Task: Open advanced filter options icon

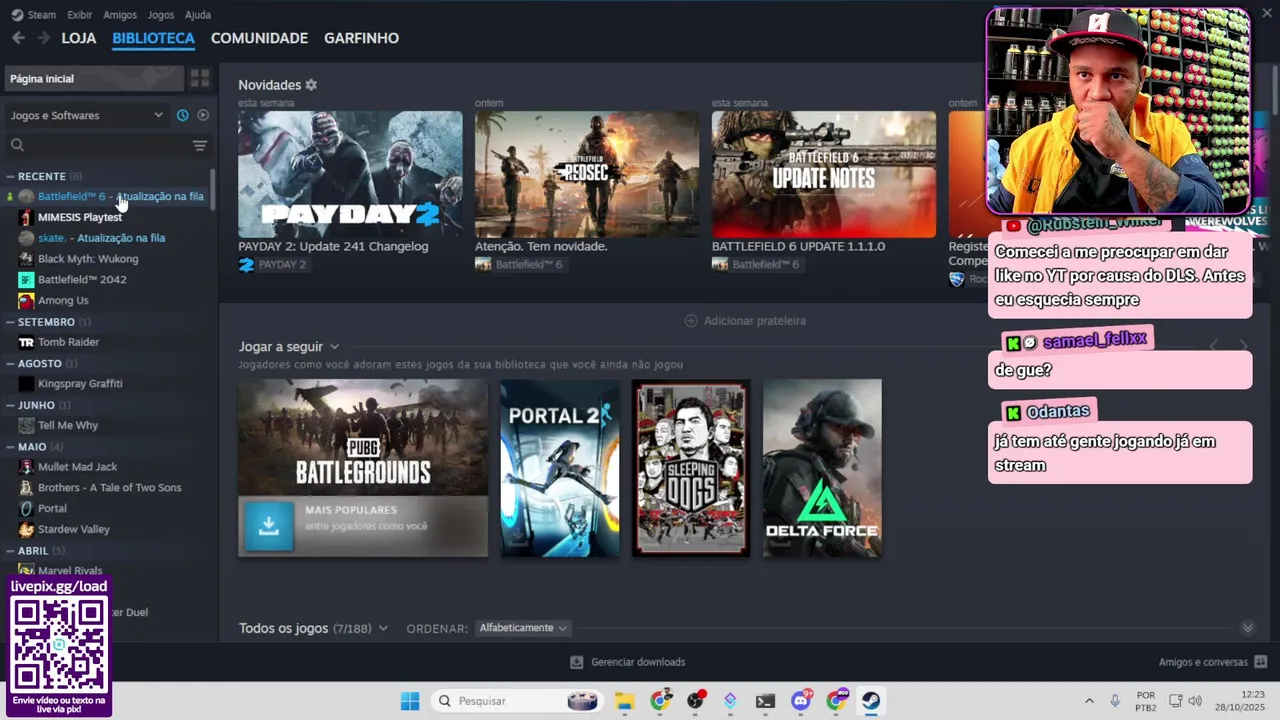Action: coord(200,145)
